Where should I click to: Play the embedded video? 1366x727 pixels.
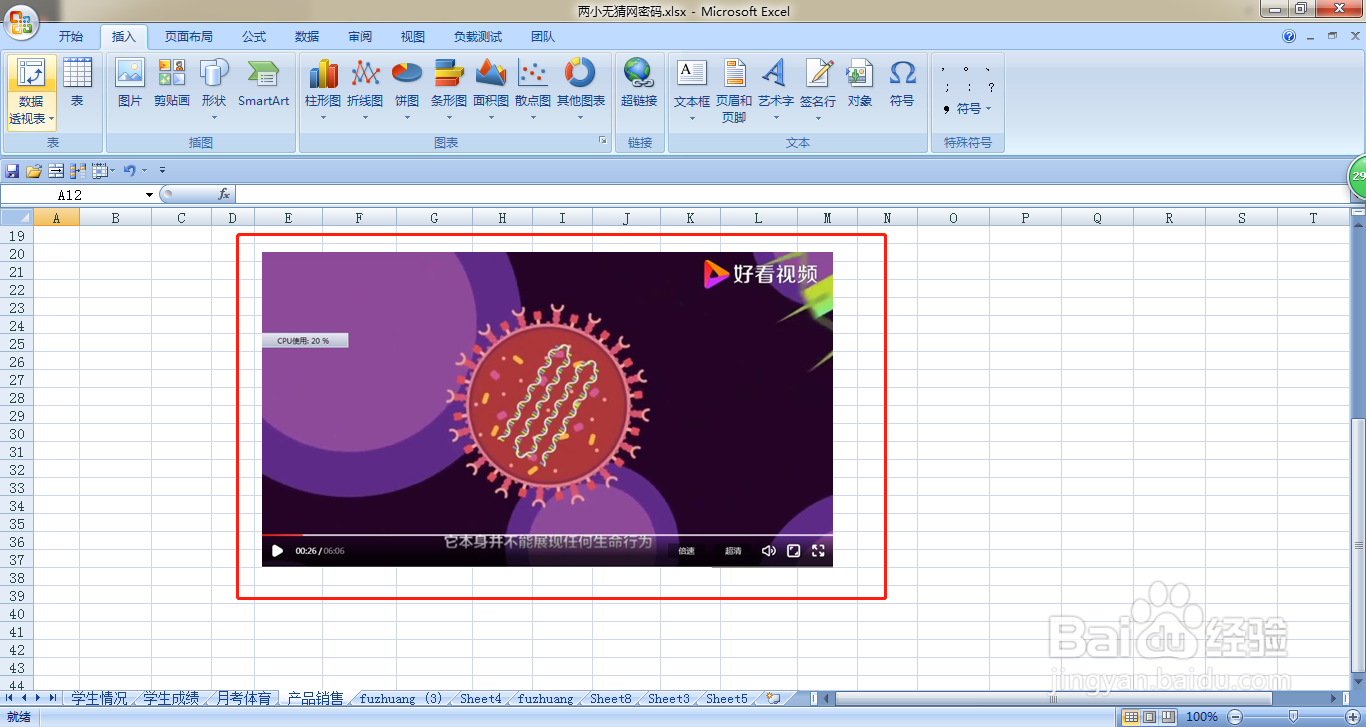coord(277,551)
